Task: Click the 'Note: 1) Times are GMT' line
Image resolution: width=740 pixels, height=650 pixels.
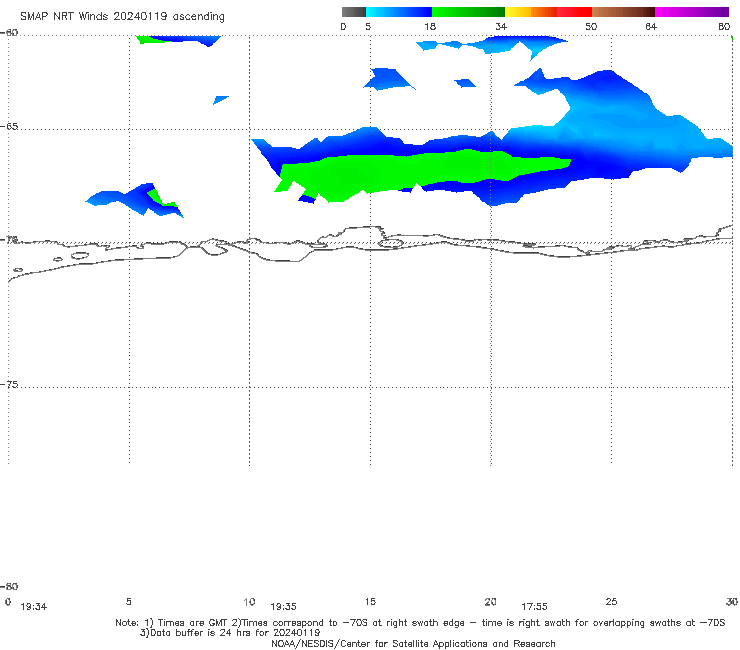Action: click(420, 623)
